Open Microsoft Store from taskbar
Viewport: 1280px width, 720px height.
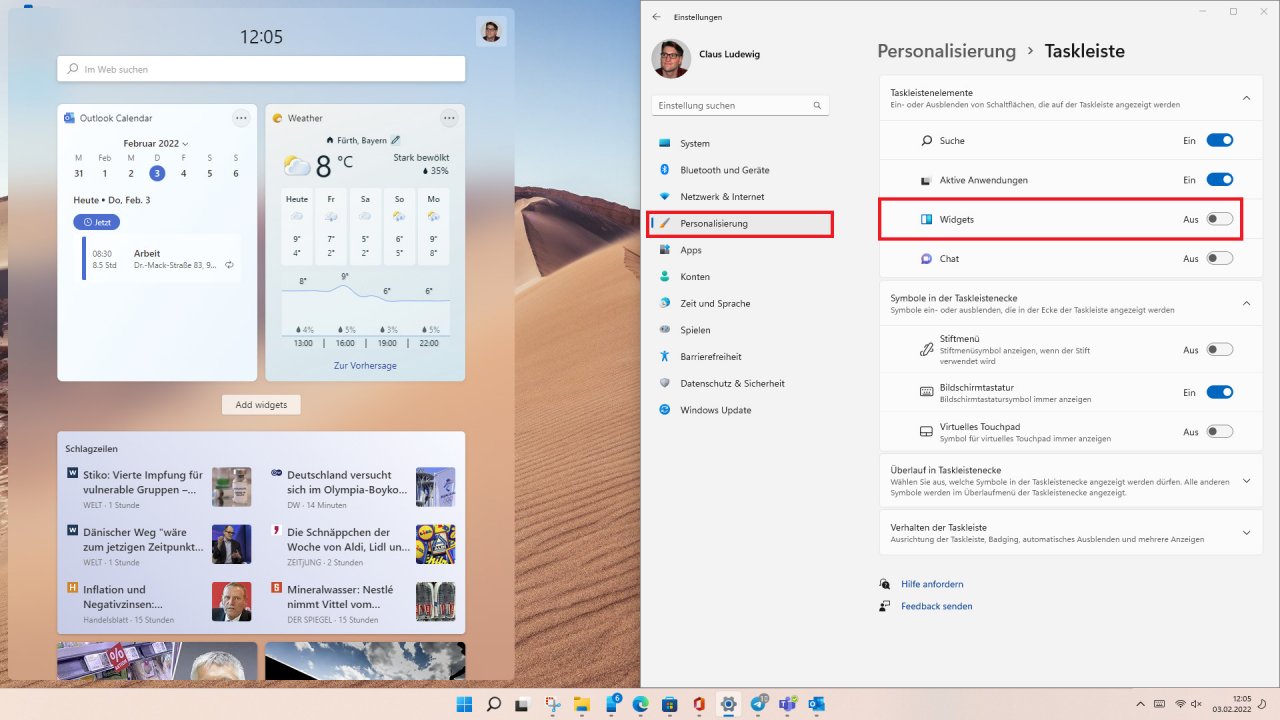pyautogui.click(x=670, y=704)
